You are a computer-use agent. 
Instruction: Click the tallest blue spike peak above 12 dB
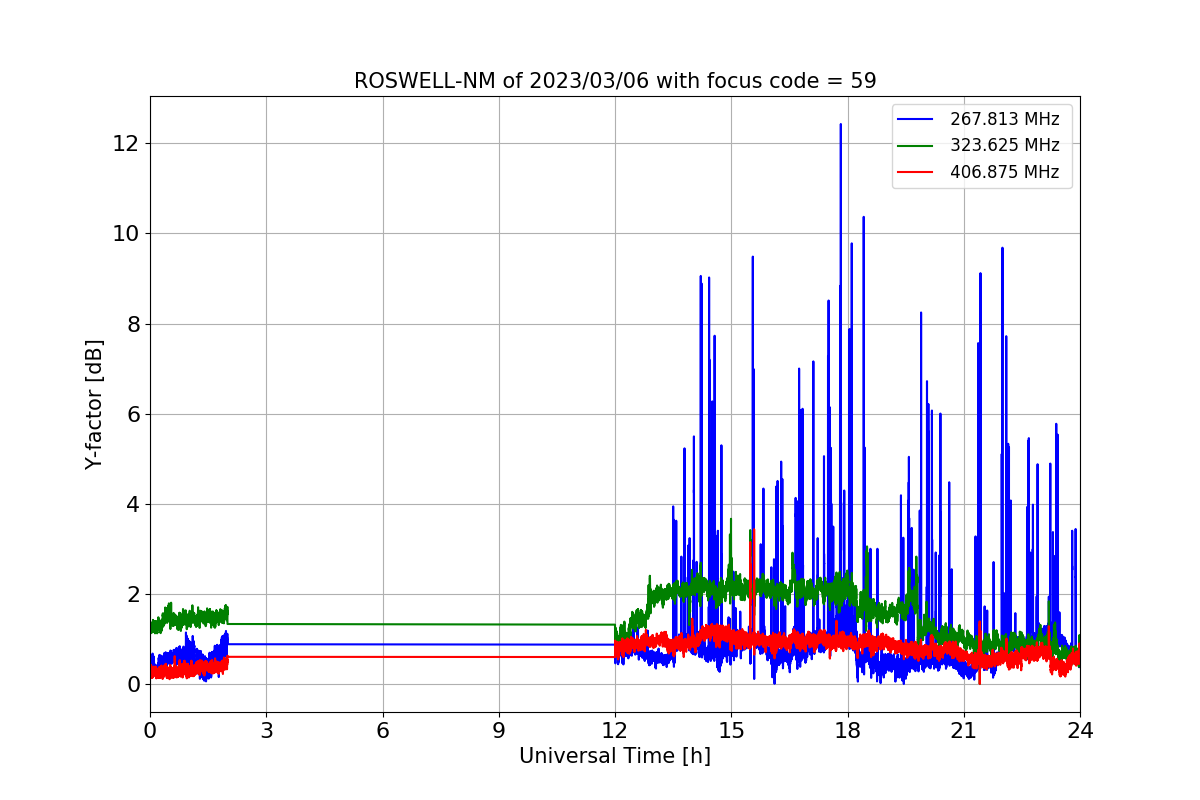coord(840,126)
